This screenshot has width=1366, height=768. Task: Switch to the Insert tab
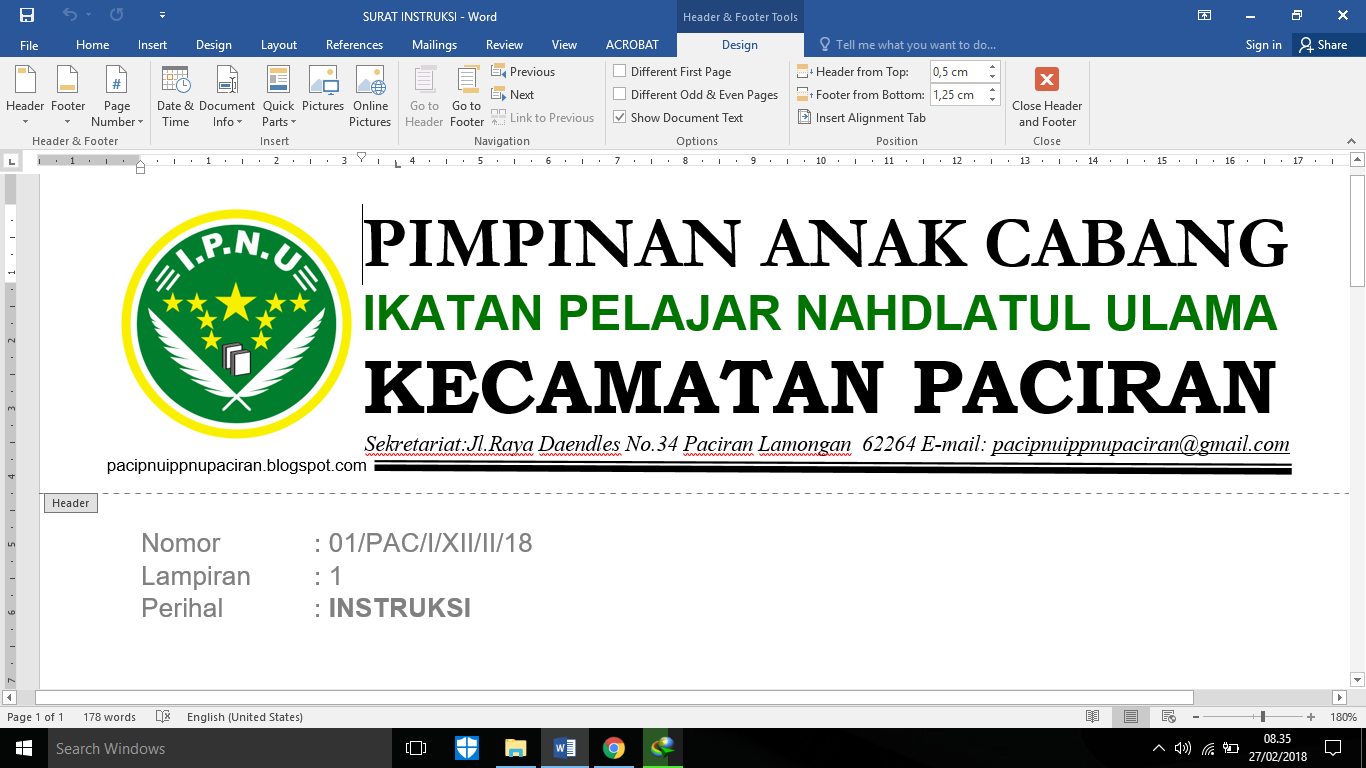coord(153,45)
